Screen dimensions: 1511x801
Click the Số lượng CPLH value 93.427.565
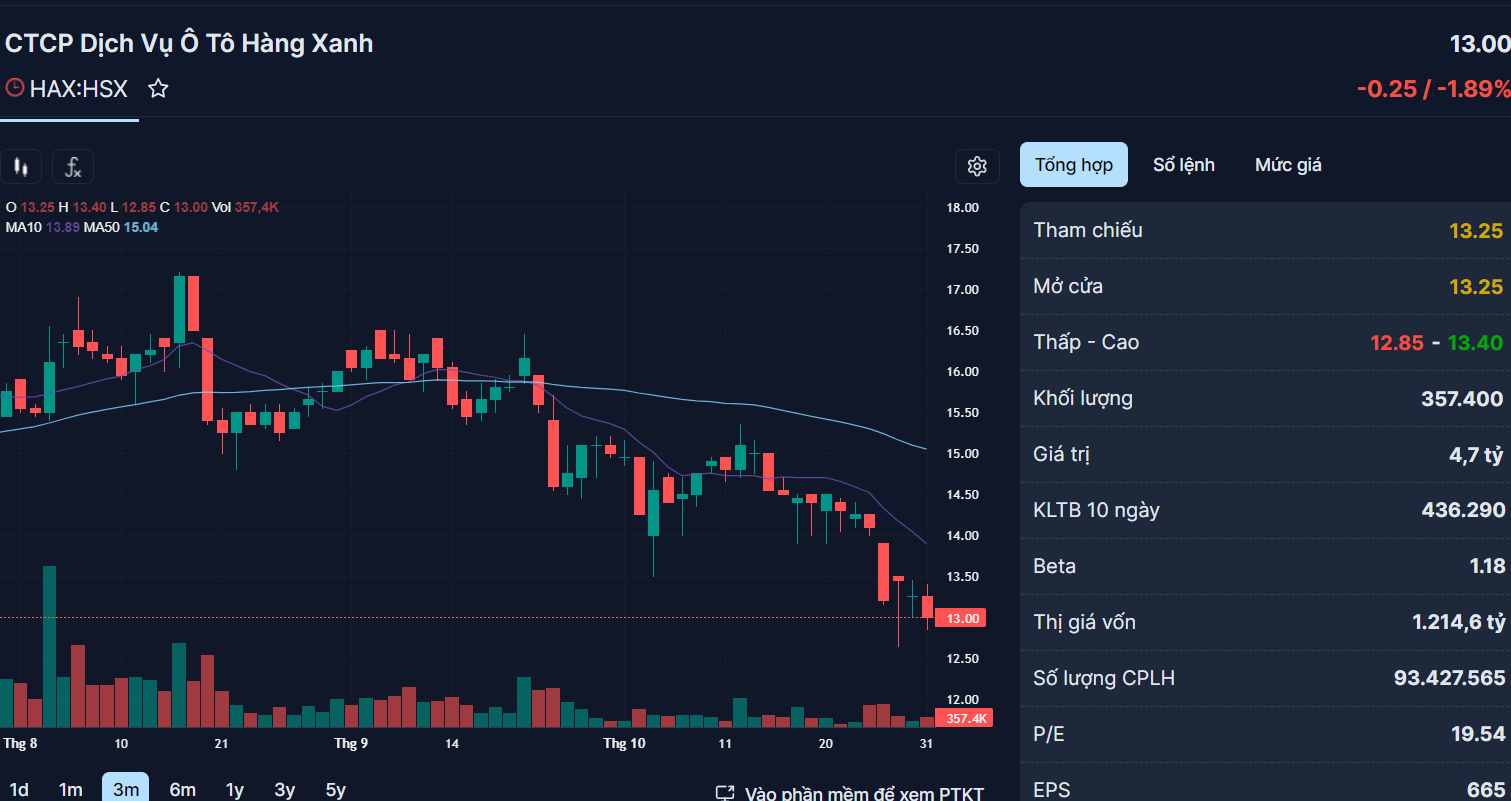click(1449, 678)
